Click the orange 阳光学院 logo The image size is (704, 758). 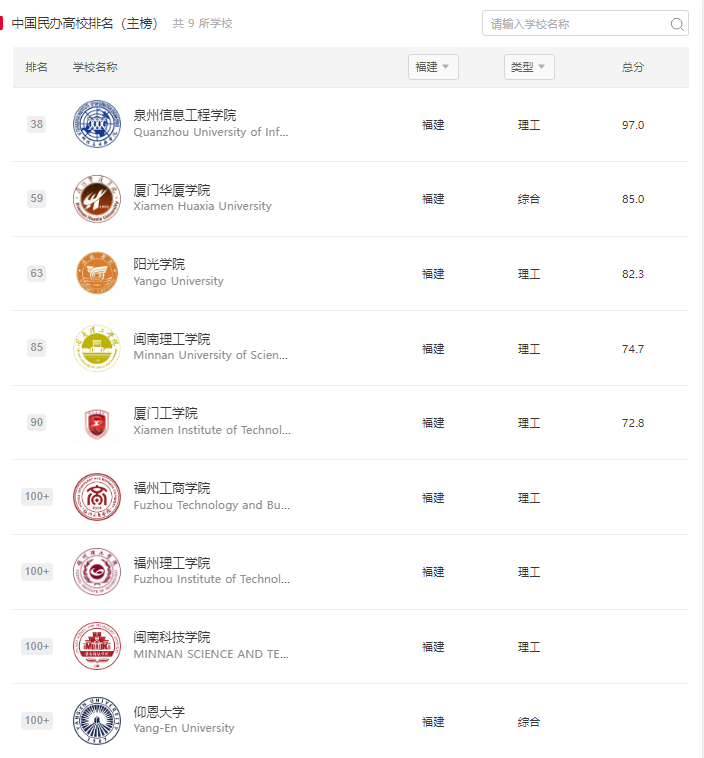[97, 273]
